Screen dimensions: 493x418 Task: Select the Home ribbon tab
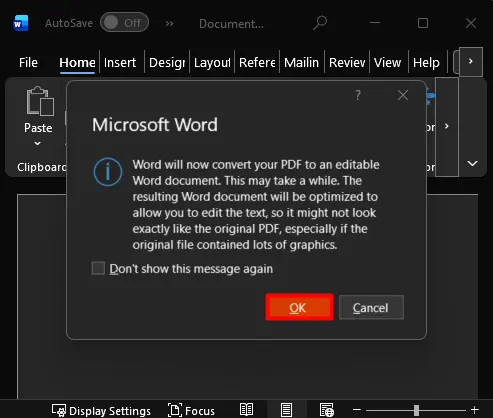pos(77,63)
